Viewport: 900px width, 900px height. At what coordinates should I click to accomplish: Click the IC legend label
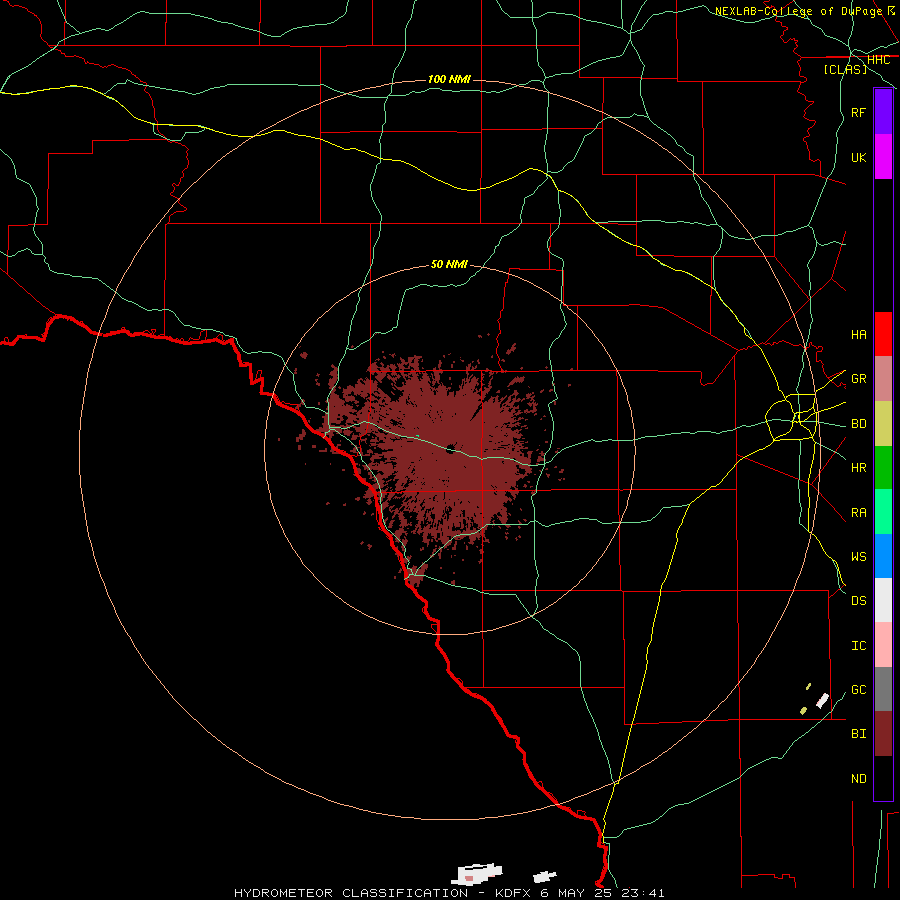[x=858, y=646]
